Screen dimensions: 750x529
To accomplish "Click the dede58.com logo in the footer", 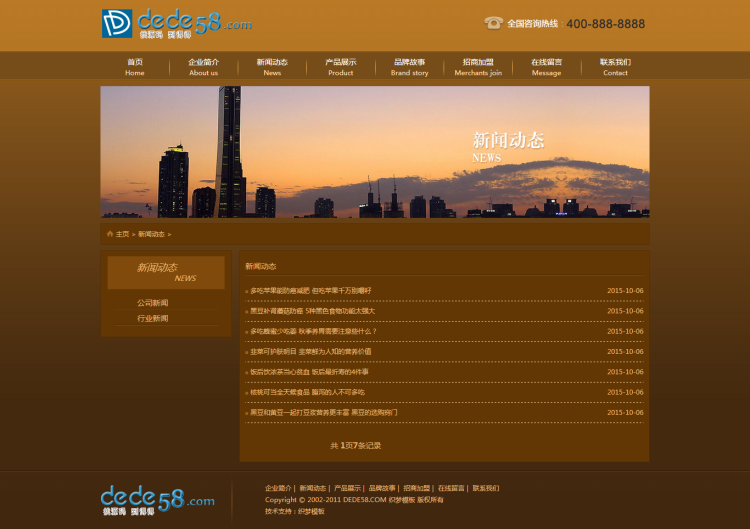I will coord(157,500).
